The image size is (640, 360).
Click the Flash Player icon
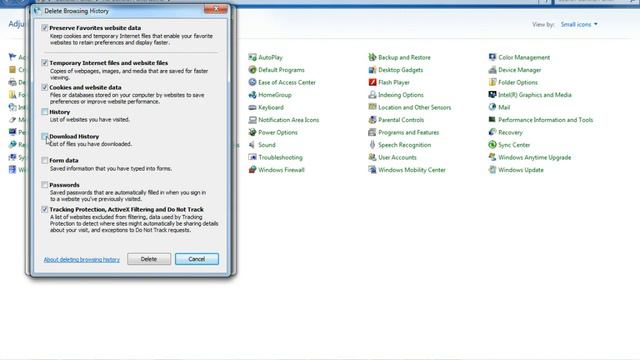[x=372, y=82]
